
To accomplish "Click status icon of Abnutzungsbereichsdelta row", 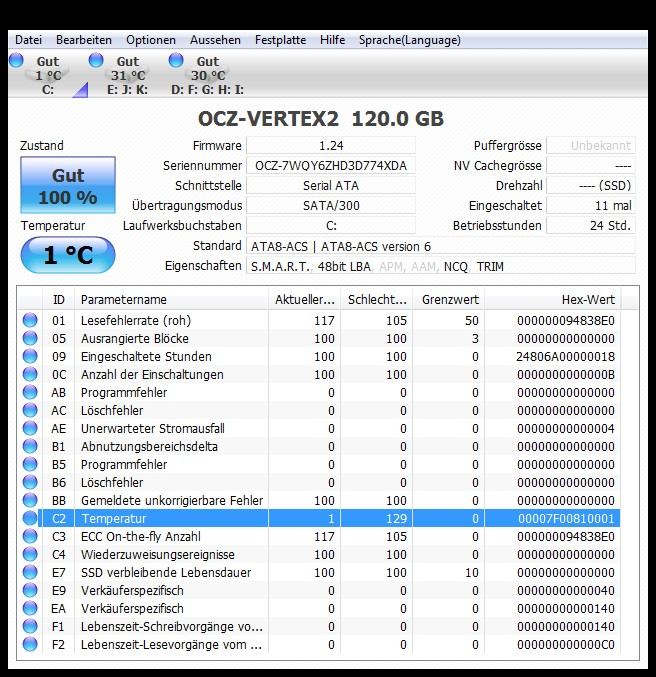I will point(30,446).
